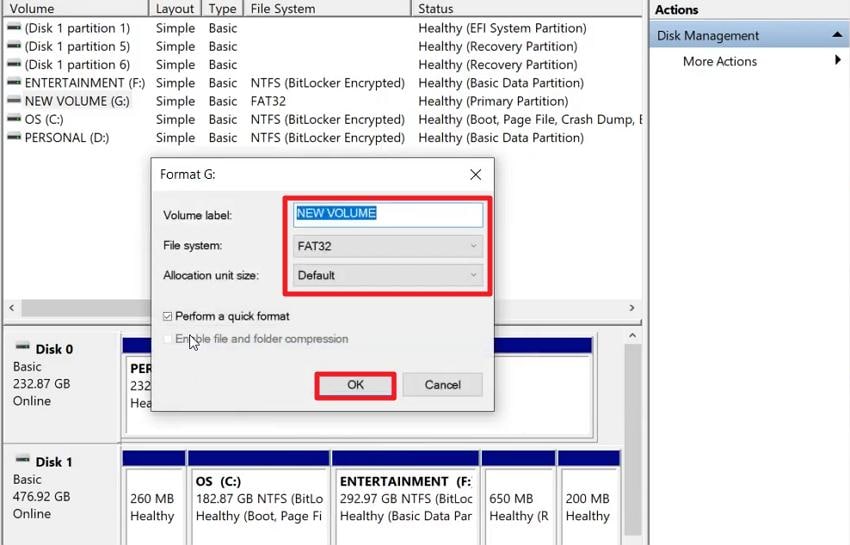Image resolution: width=850 pixels, height=545 pixels.
Task: Sort by the Type column header
Action: (222, 9)
